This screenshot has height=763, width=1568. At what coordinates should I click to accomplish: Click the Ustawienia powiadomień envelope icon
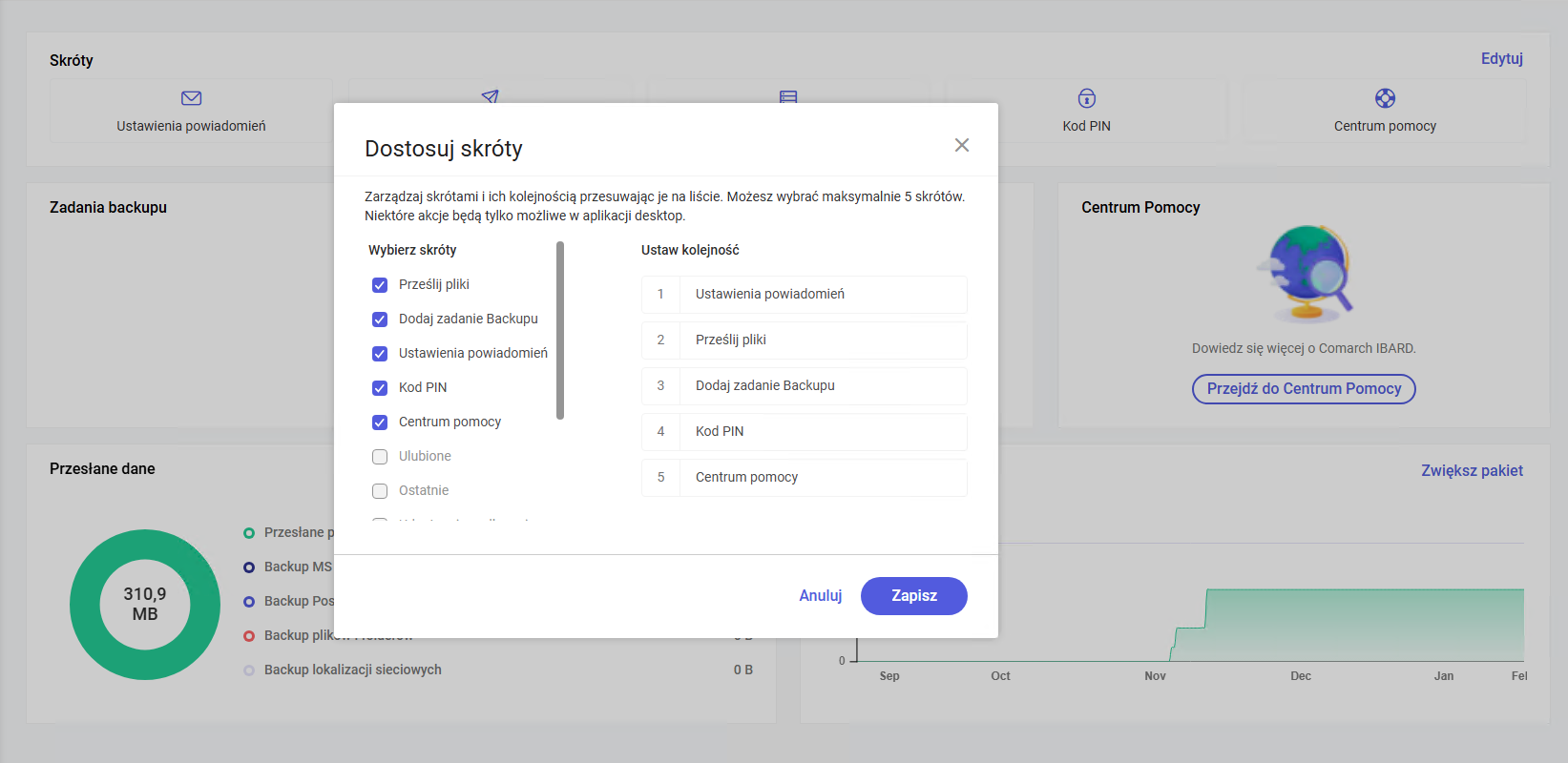(x=191, y=98)
